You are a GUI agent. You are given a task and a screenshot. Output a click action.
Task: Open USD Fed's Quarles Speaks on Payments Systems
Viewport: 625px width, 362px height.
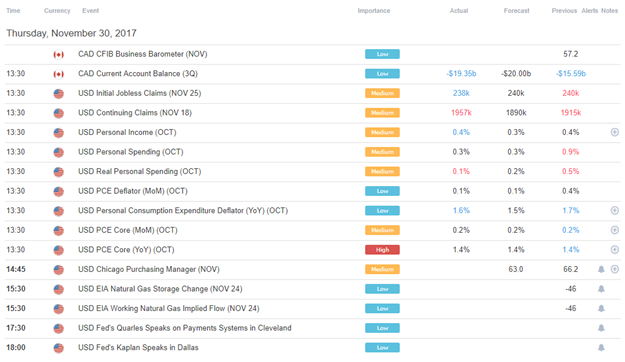pos(185,328)
